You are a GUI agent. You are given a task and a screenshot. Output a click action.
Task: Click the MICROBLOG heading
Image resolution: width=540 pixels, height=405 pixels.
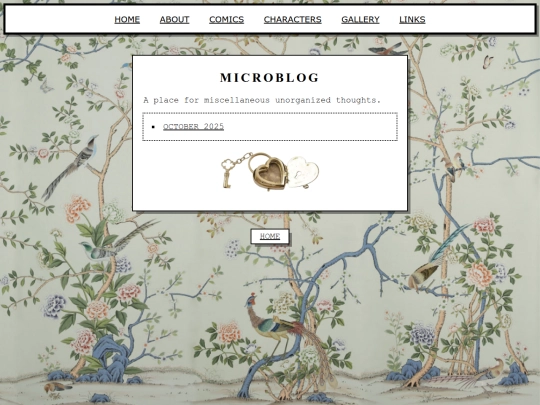tap(270, 77)
